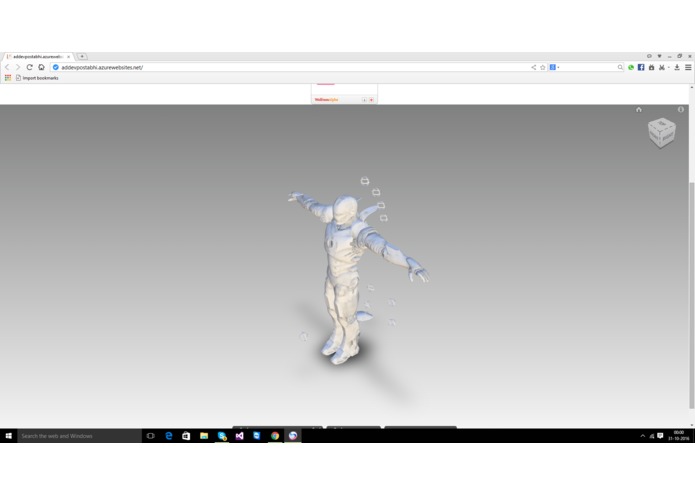Open the browser home page
Screen dimensions: 695x494
pos(41,67)
